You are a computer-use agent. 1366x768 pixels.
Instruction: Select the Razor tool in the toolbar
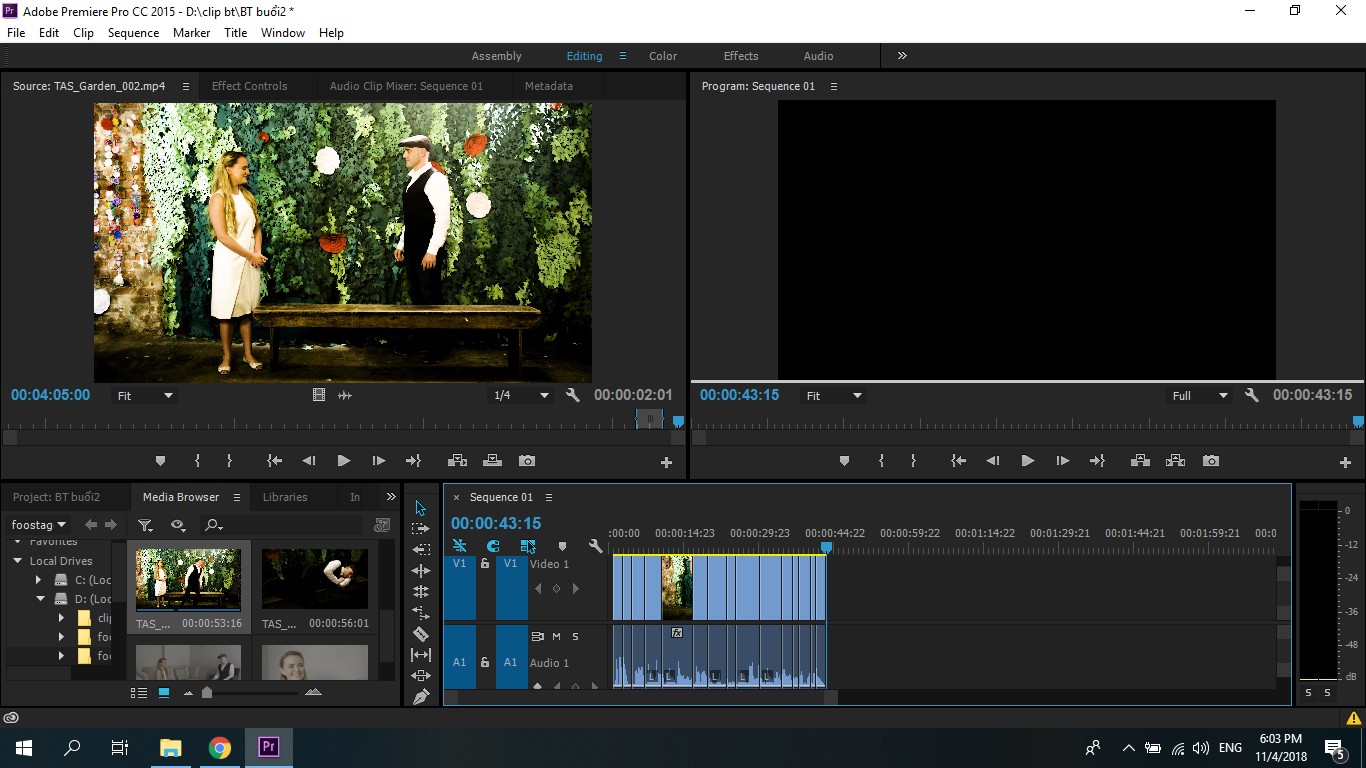point(421,633)
